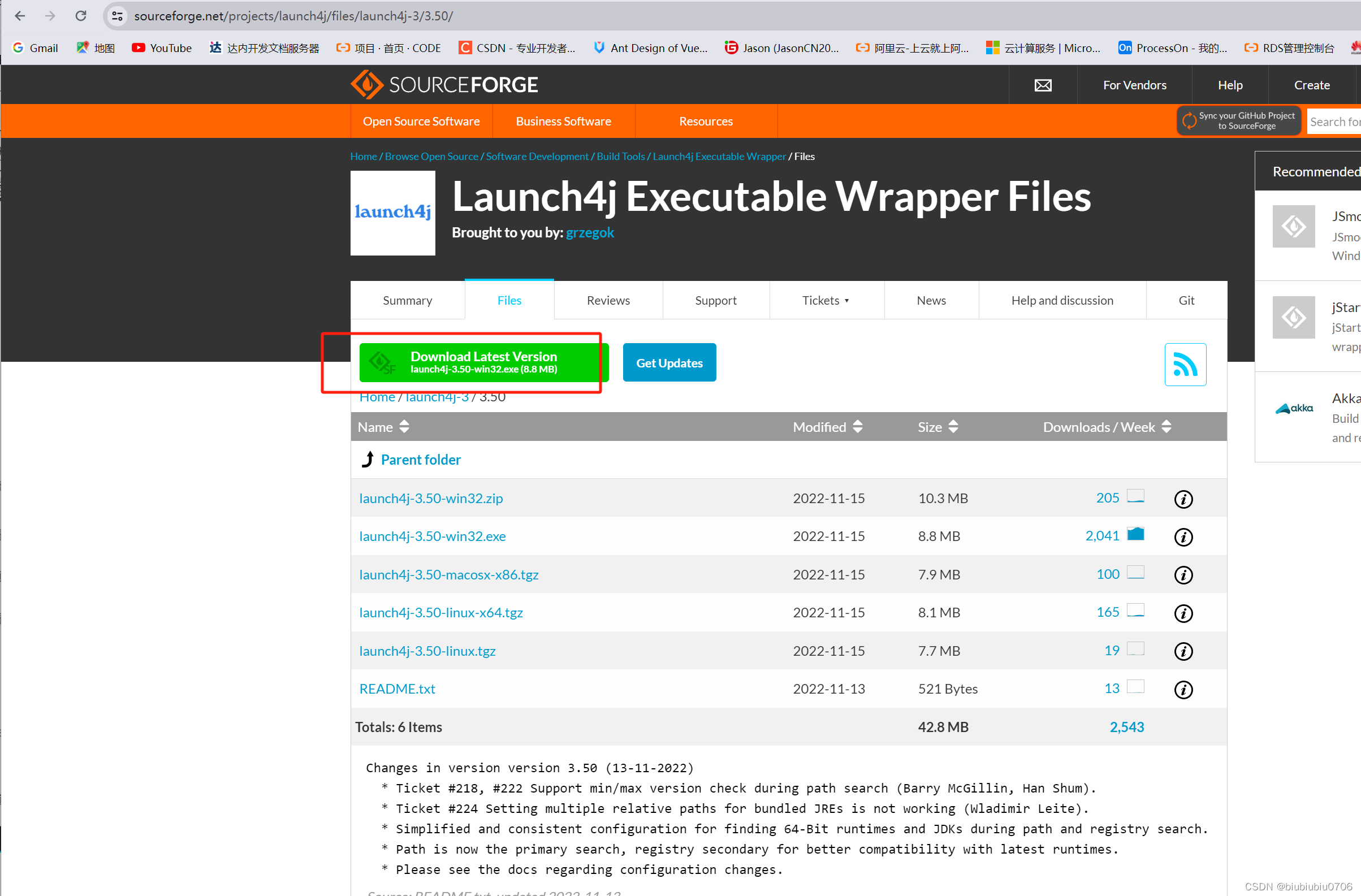Sort files by Downloads / Week column
1361x896 pixels.
[x=1107, y=427]
